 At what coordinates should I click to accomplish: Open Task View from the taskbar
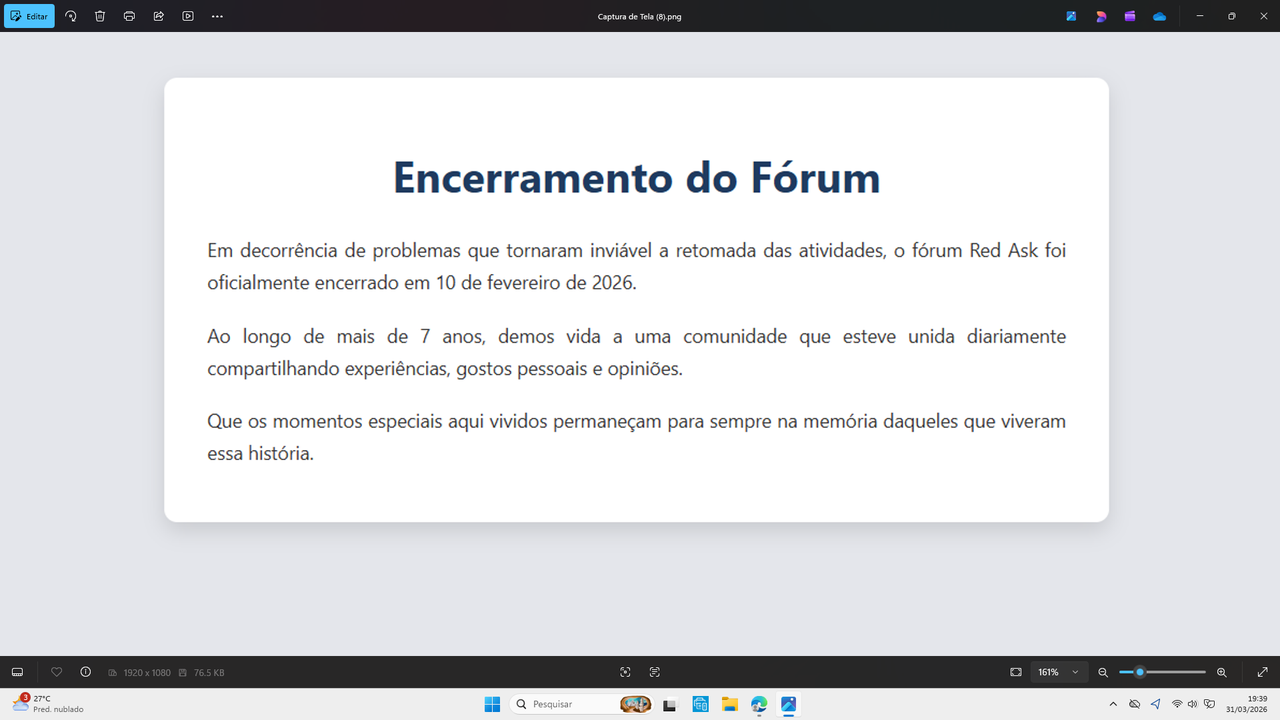coord(670,704)
